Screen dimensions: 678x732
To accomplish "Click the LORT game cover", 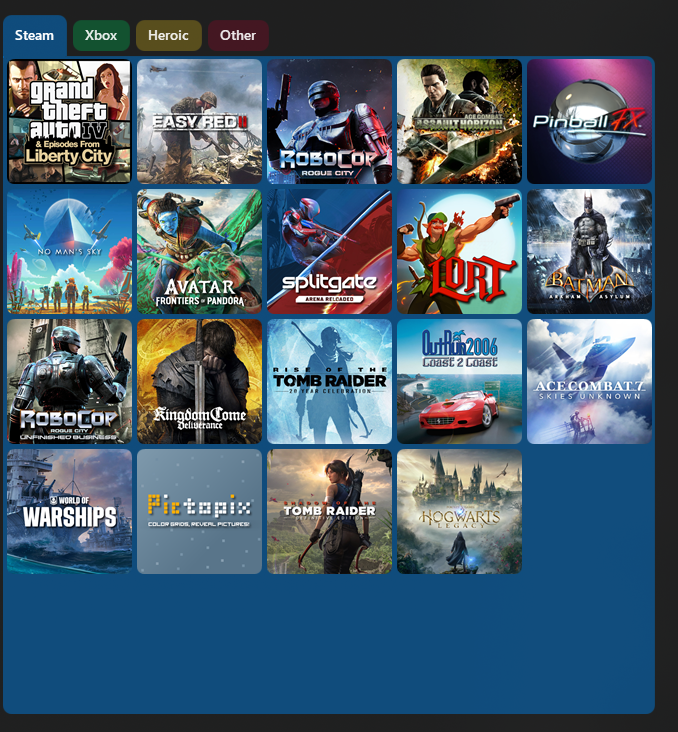I will [x=459, y=252].
